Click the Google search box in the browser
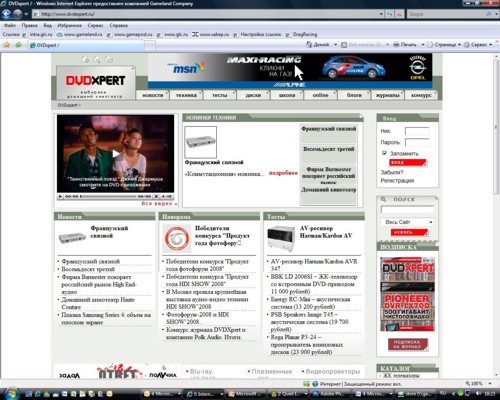This screenshot has height=400, width=500. click(445, 14)
